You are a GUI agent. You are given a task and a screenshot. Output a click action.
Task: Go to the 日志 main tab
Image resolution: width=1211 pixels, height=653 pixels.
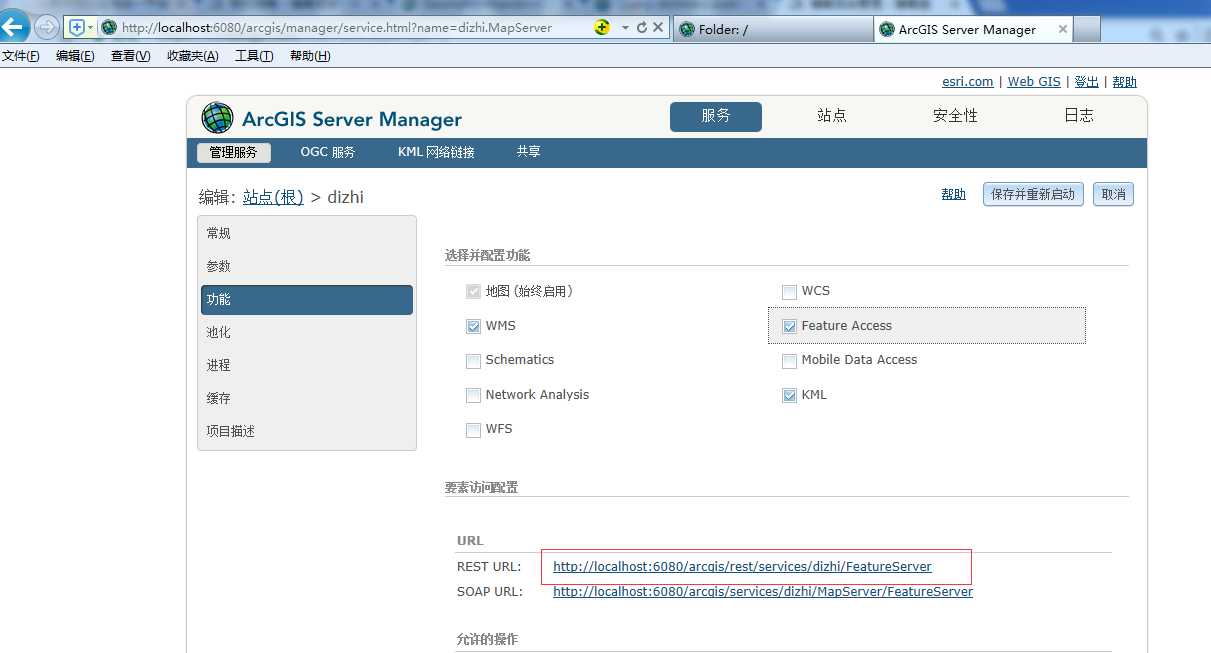coord(1079,117)
